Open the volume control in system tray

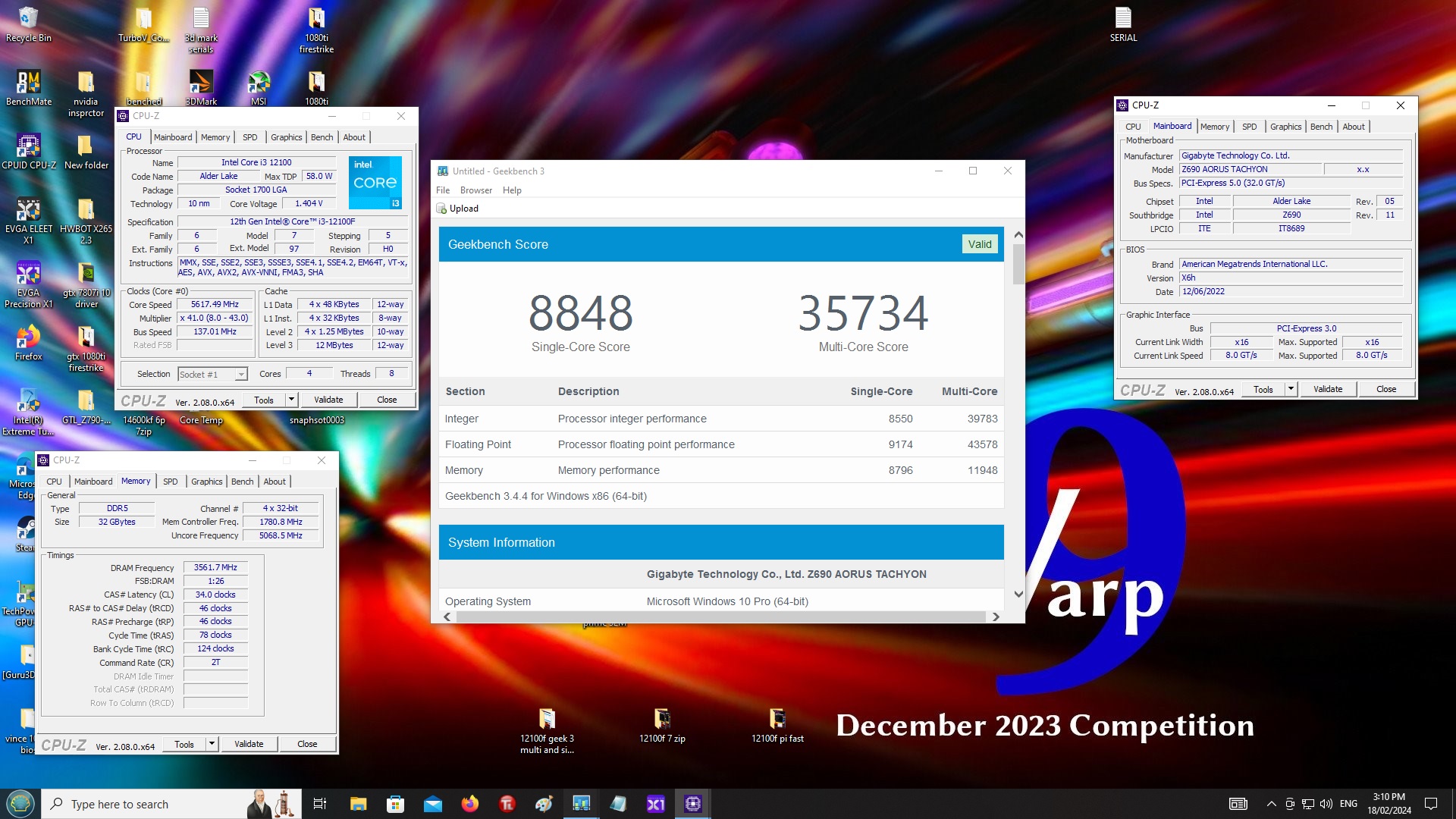[x=1326, y=804]
